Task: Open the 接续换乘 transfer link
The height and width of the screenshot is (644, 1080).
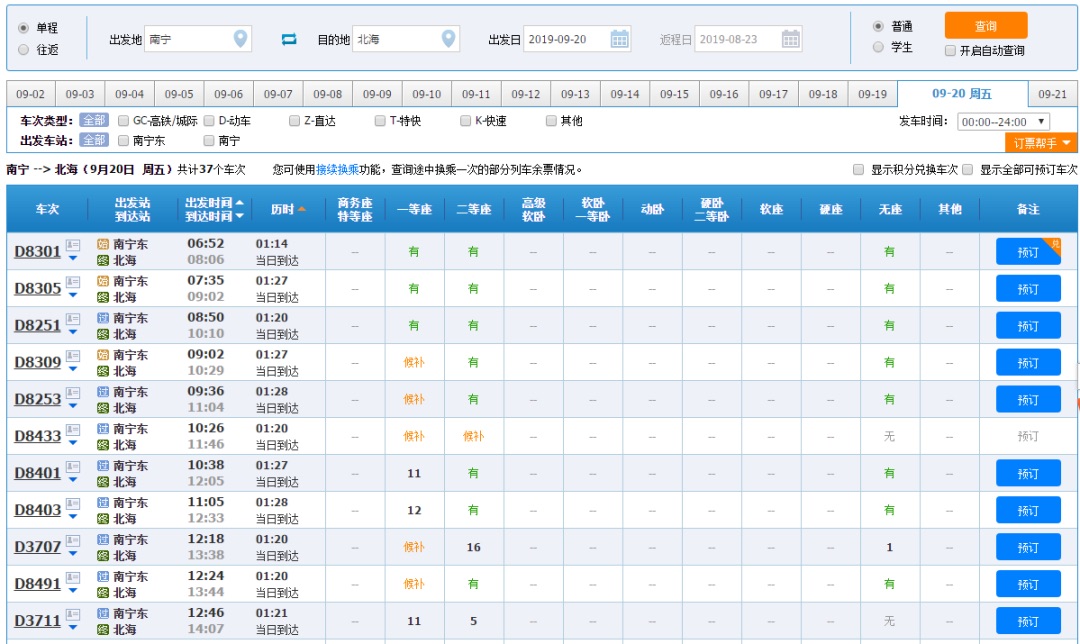Action: click(338, 168)
